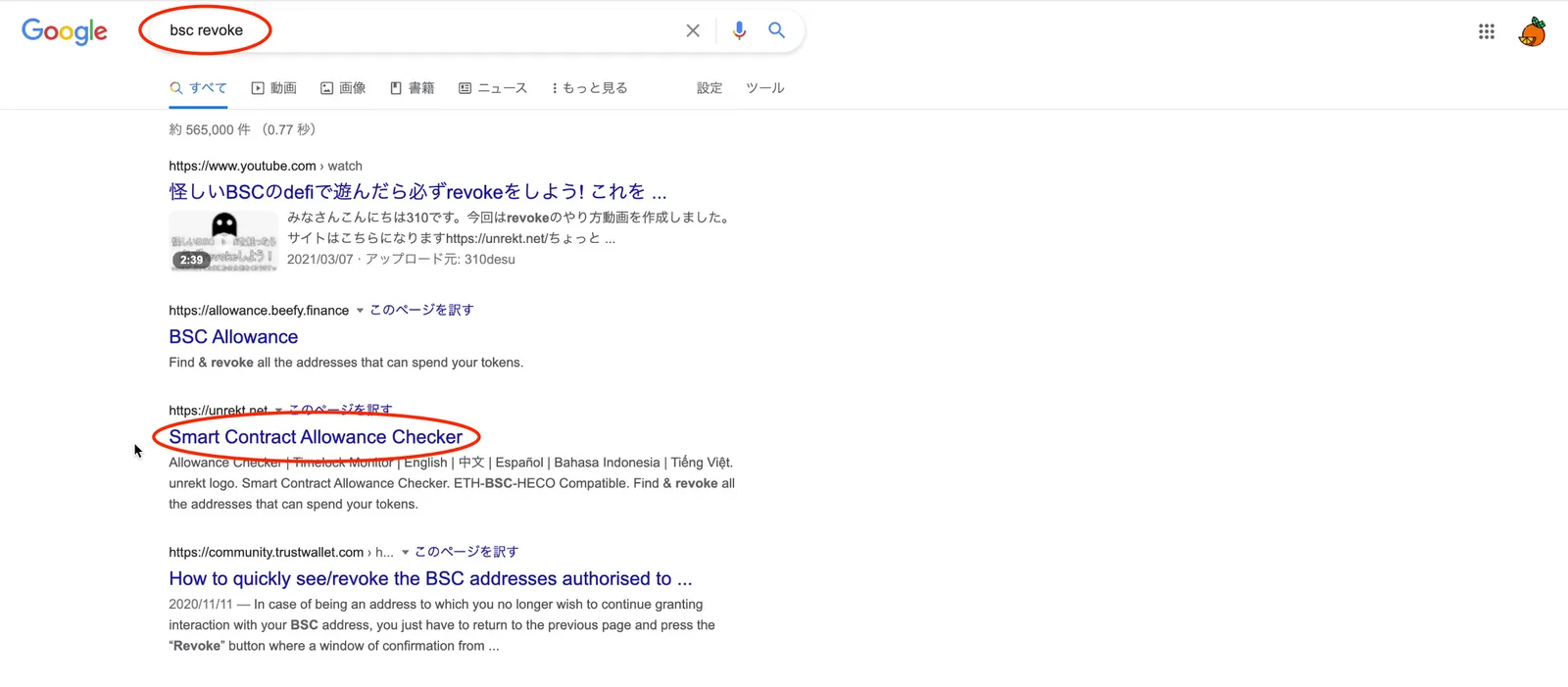Translate the unrekt.net page

[x=340, y=410]
